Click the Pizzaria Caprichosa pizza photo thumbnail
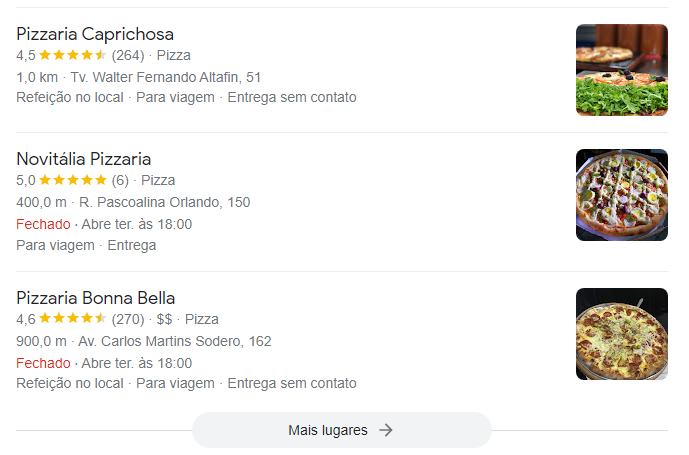The image size is (689, 455). point(622,70)
